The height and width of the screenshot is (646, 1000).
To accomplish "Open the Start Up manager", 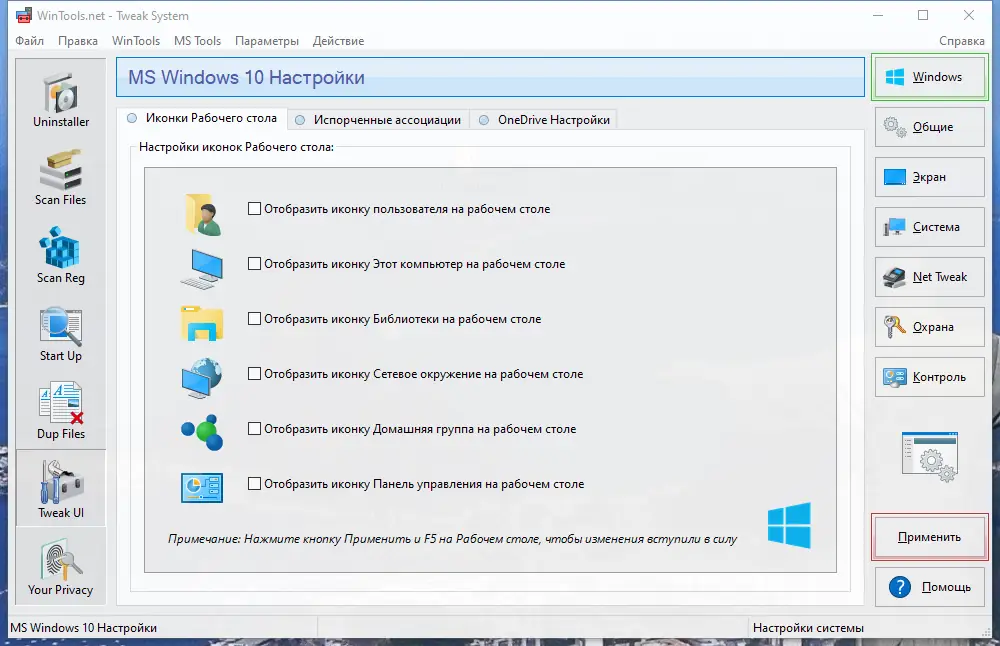I will point(61,334).
